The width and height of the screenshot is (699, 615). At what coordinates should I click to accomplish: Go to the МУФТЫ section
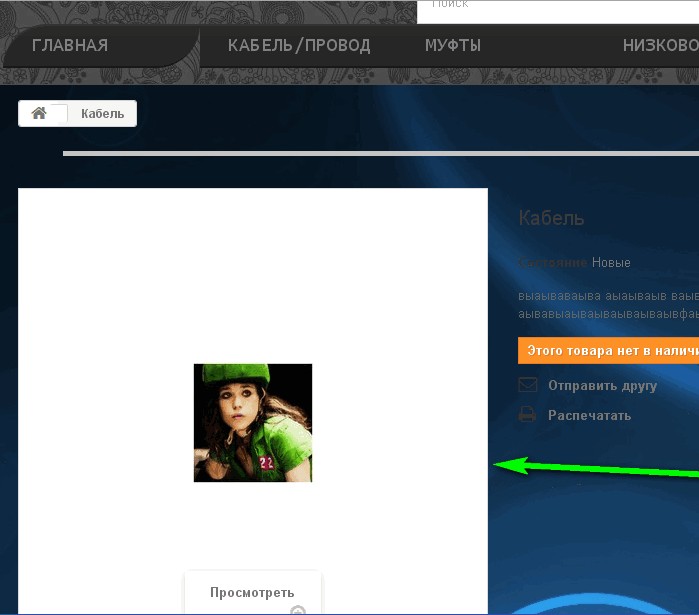(x=453, y=45)
